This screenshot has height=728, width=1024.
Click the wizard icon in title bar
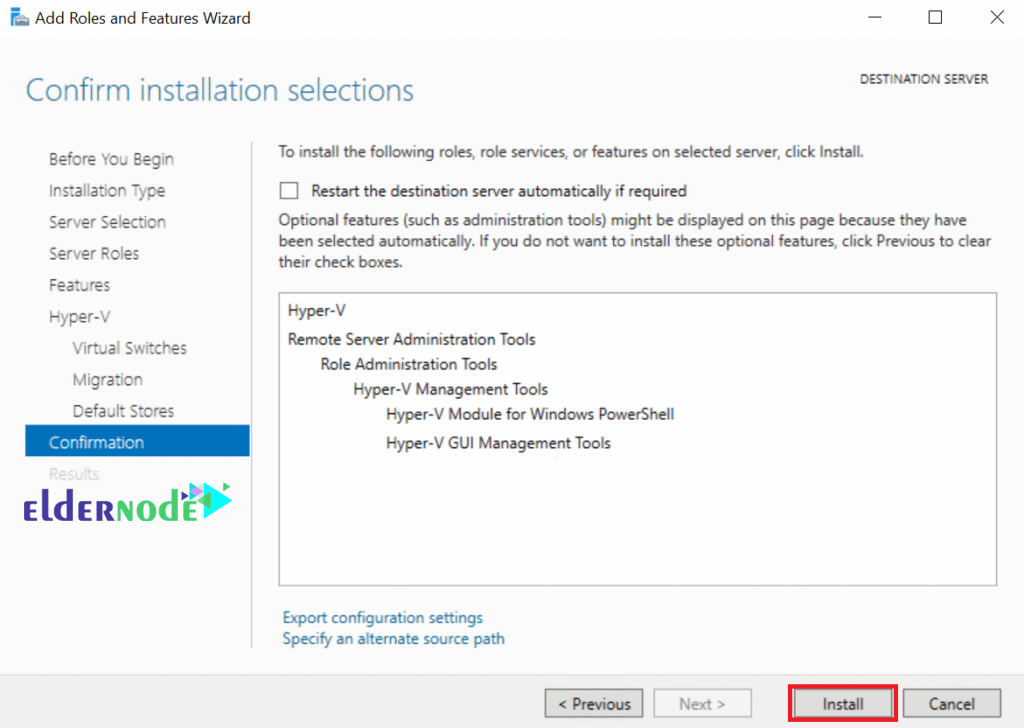click(20, 18)
